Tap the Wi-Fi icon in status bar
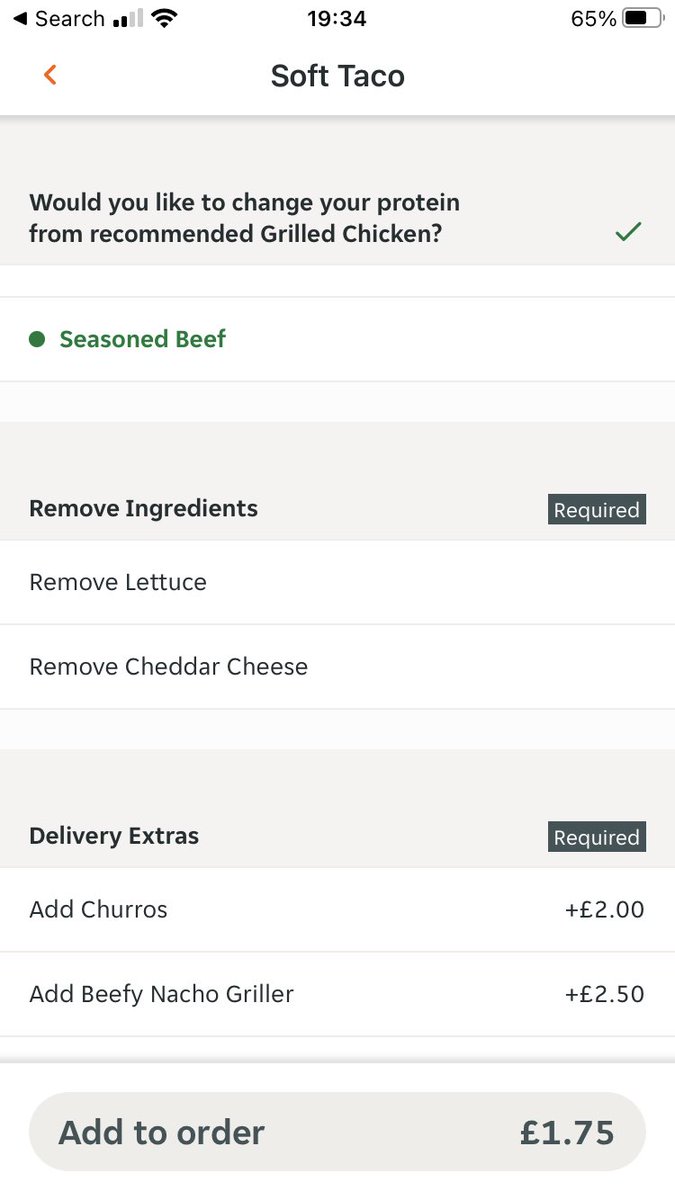 pos(164,19)
